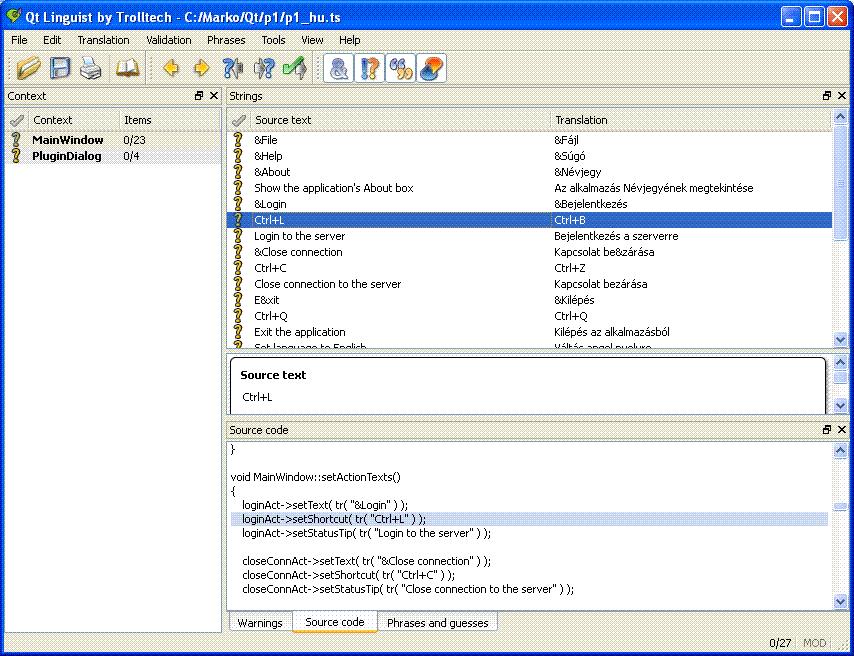This screenshot has height=656, width=854.
Task: Click the Translation column header
Action: (691, 120)
